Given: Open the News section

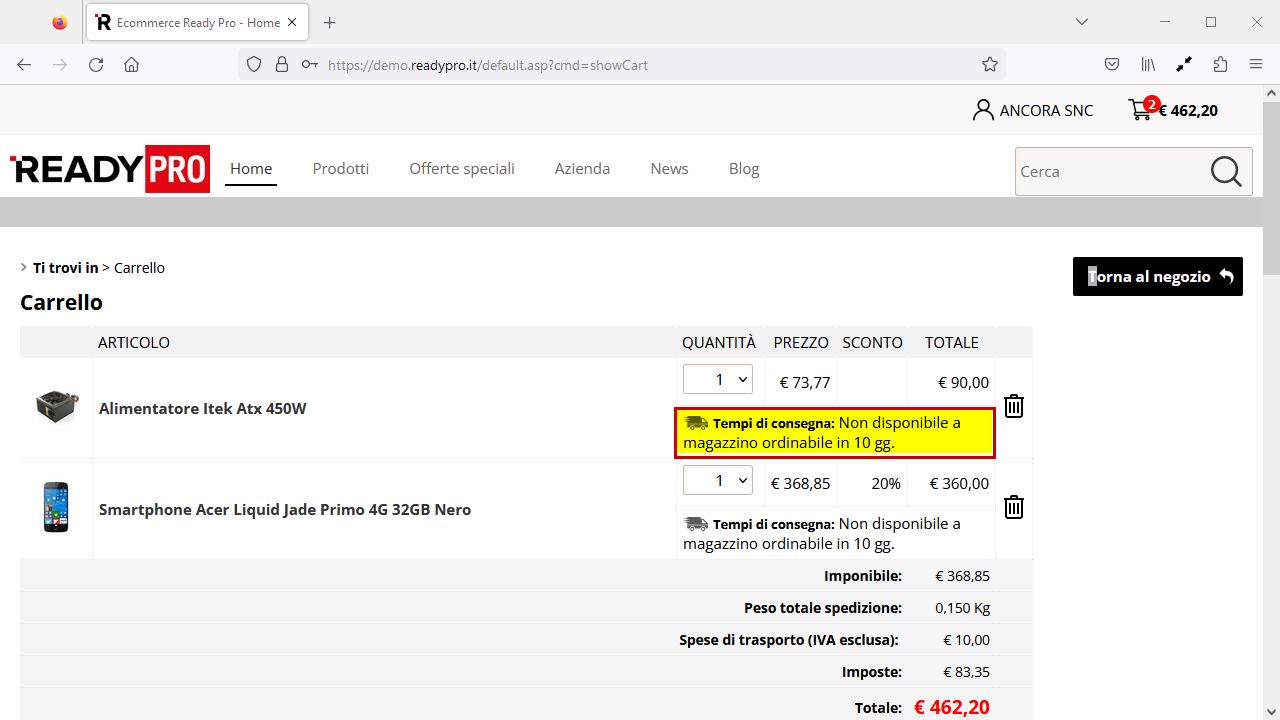Looking at the screenshot, I should pos(669,169).
